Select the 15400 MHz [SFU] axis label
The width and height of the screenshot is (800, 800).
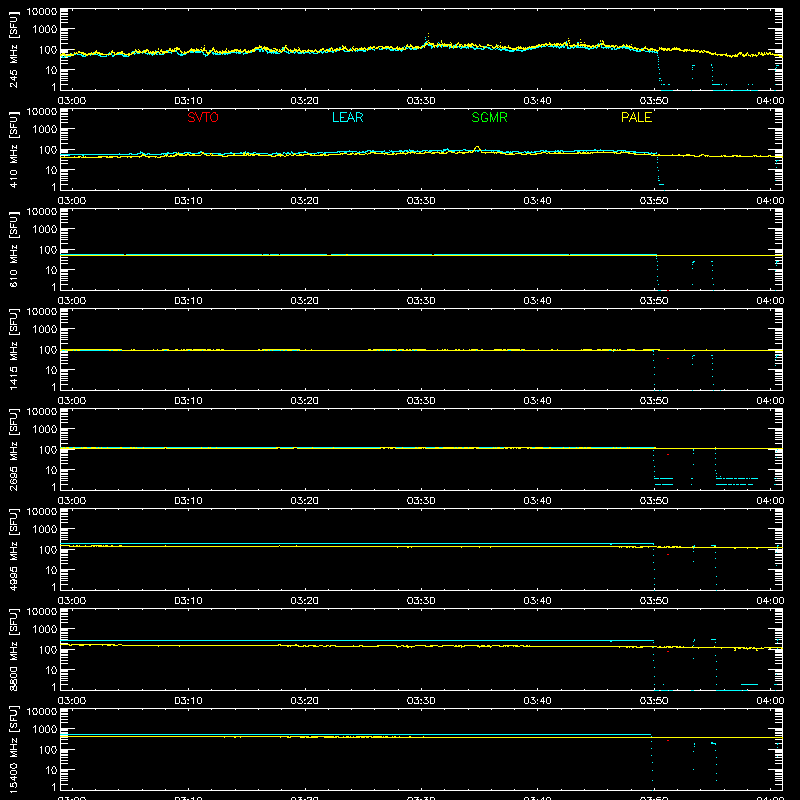point(14,749)
